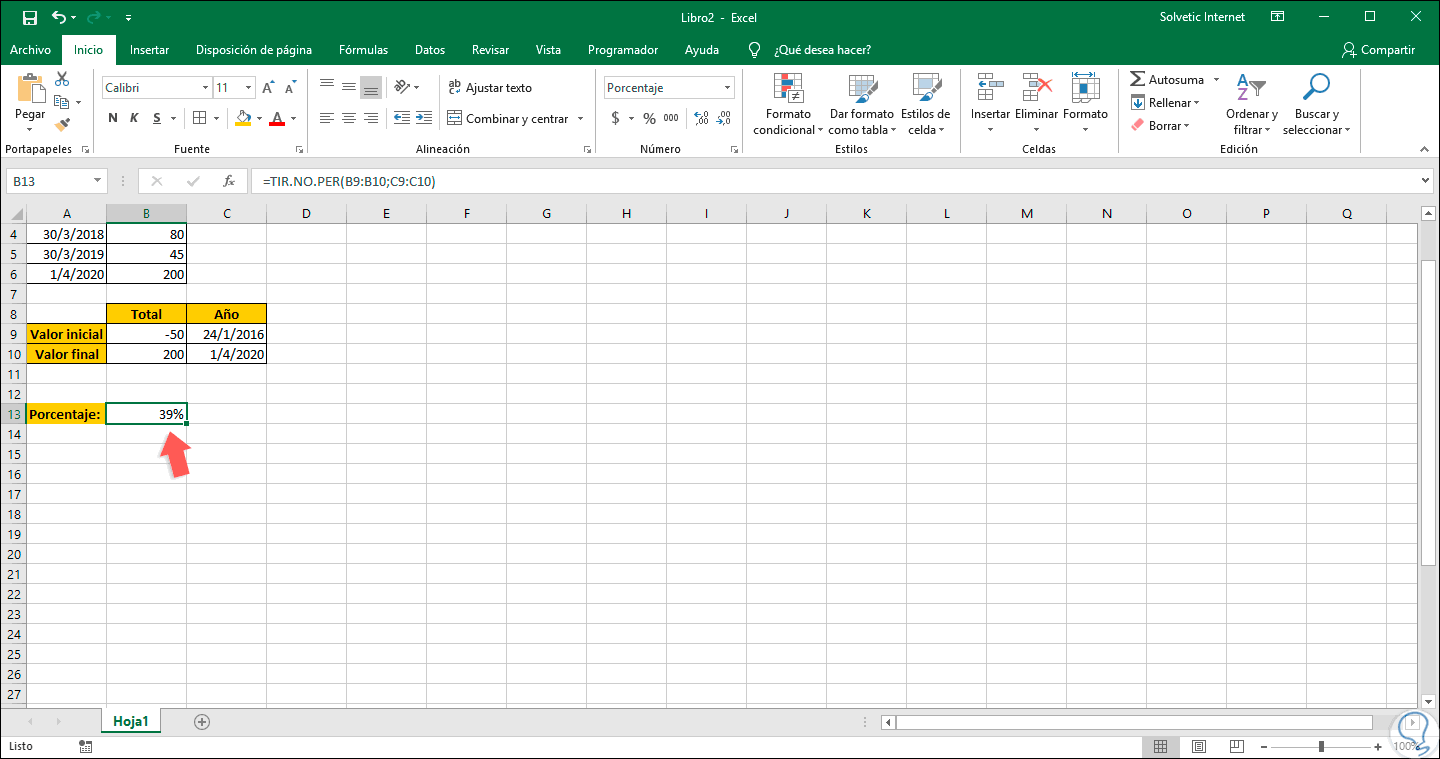Apply percent style with the % icon
The height and width of the screenshot is (759, 1440).
click(x=649, y=118)
